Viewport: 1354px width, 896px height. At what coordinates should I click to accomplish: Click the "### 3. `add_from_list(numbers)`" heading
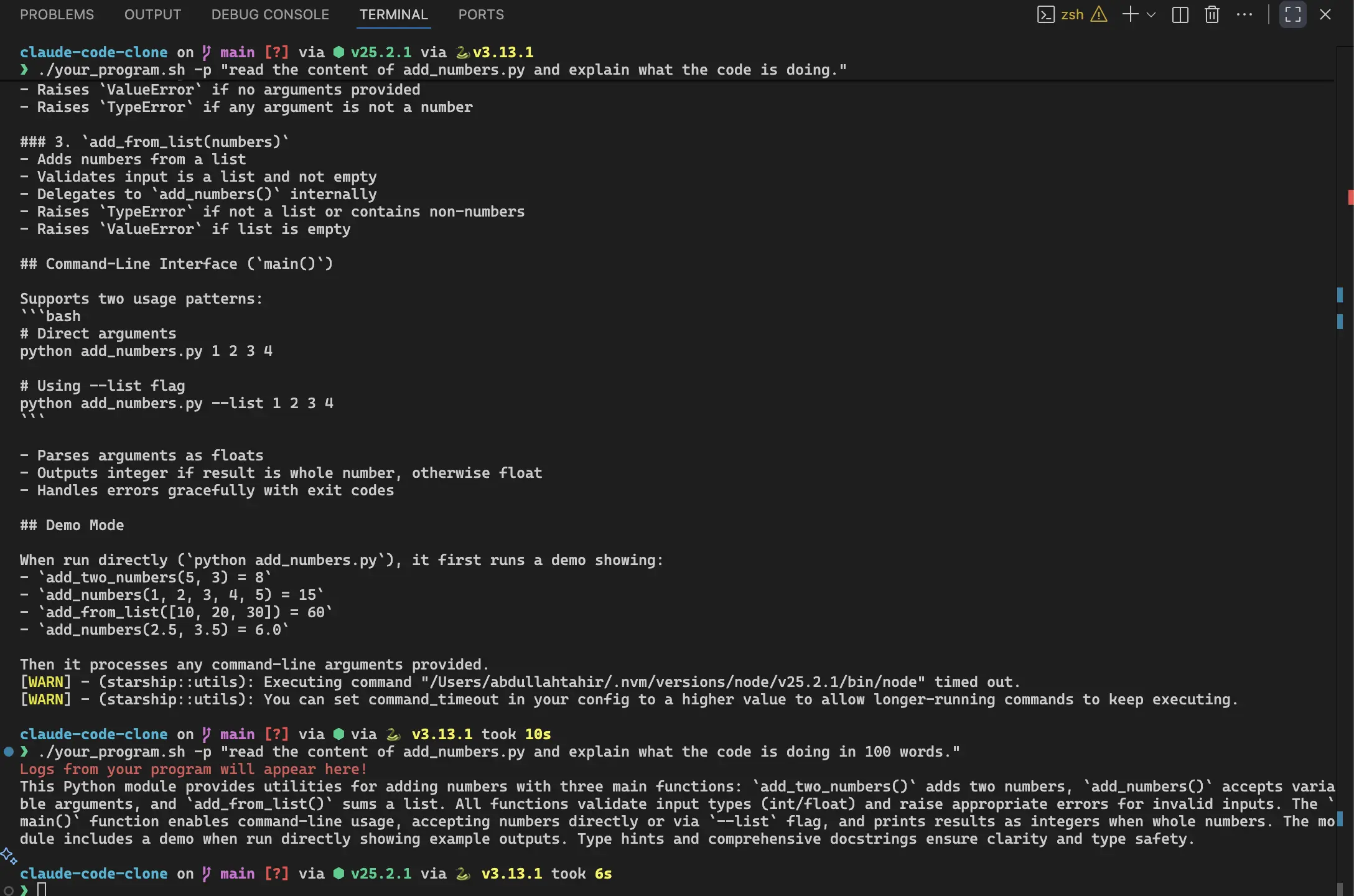pyautogui.click(x=155, y=142)
